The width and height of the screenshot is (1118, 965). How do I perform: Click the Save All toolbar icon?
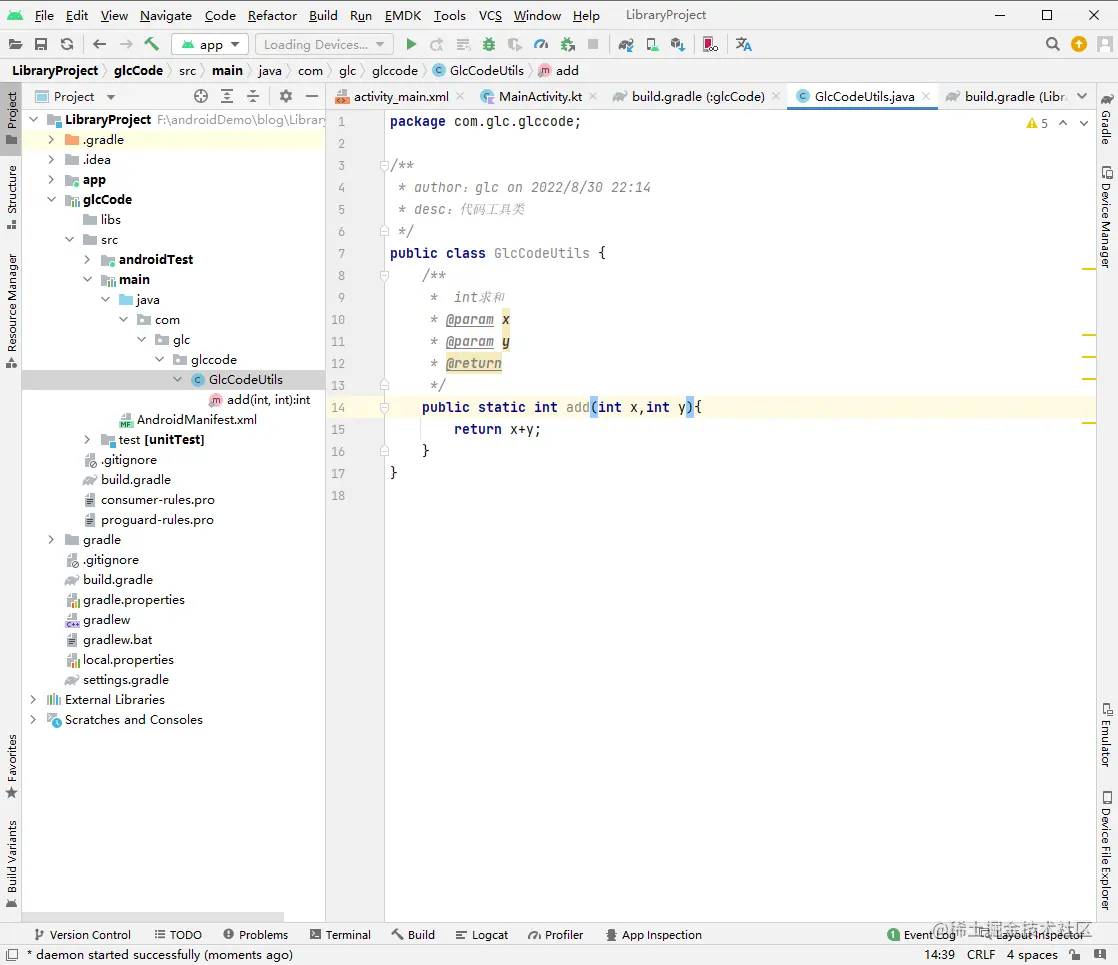click(41, 44)
